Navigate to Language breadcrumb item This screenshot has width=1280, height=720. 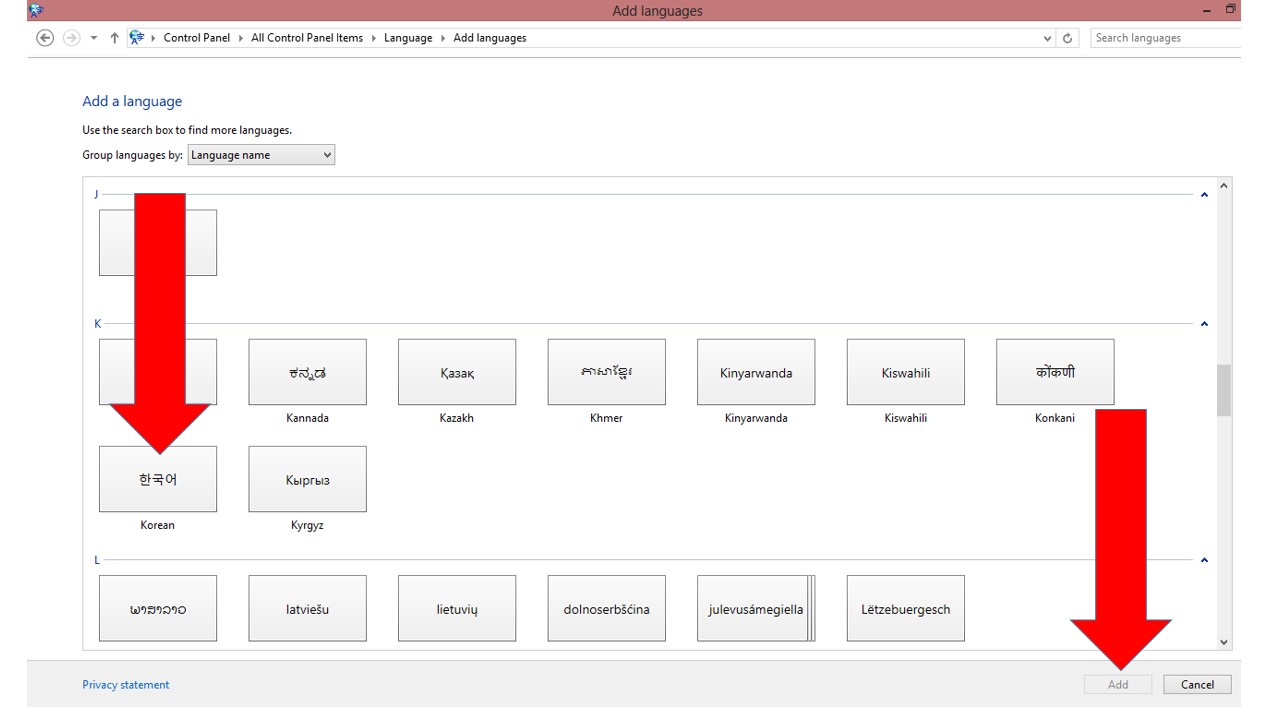click(408, 38)
